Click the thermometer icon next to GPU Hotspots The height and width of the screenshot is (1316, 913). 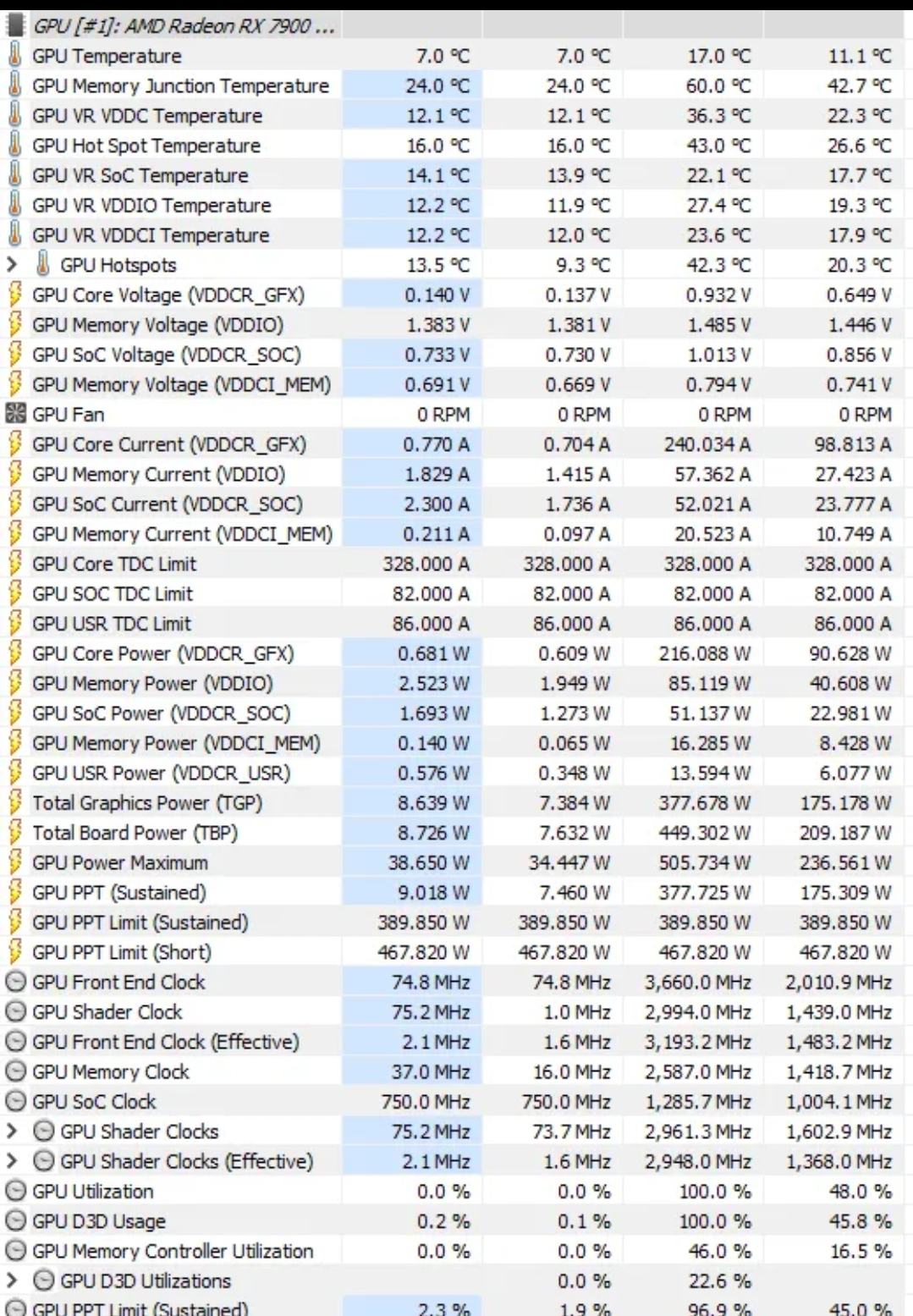click(x=42, y=265)
